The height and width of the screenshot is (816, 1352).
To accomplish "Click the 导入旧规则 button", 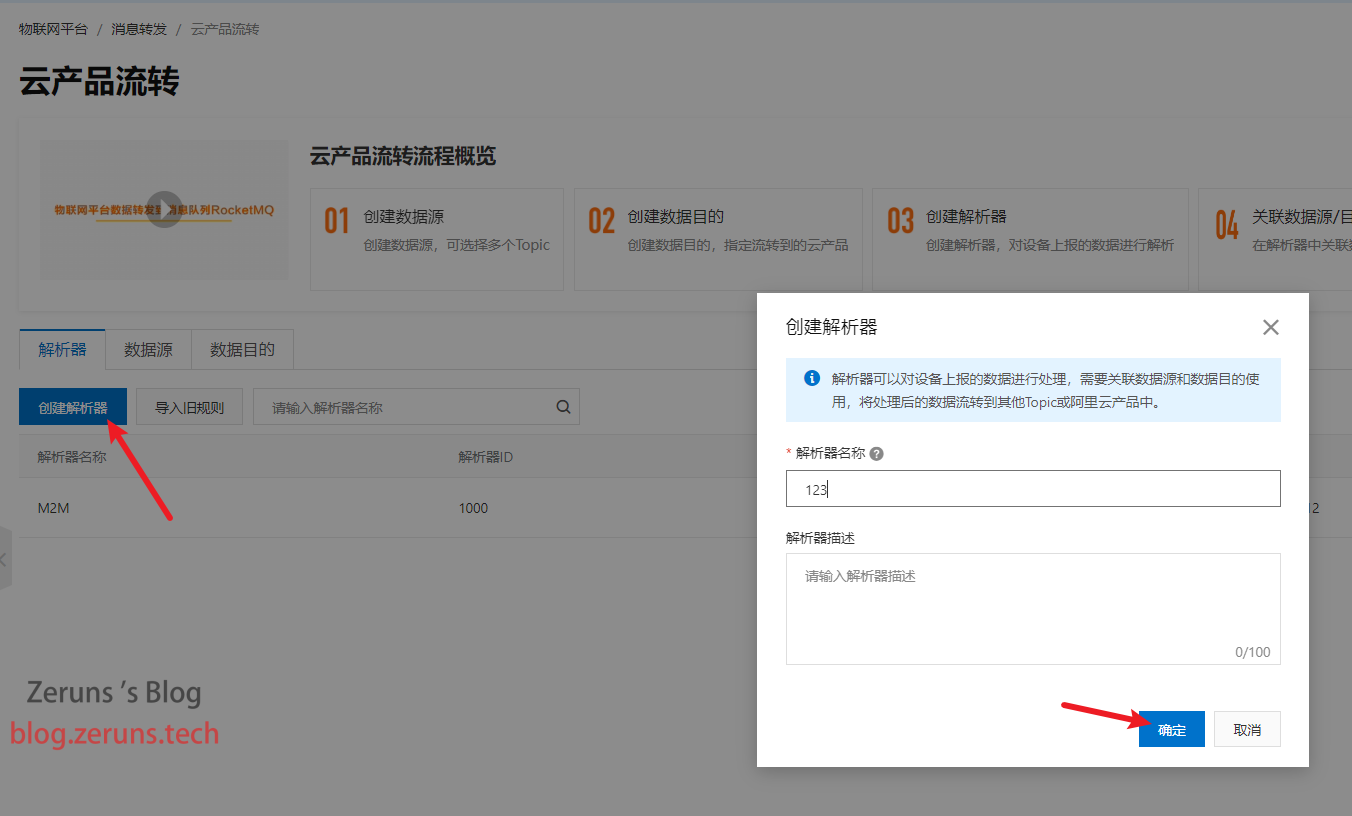I will [189, 407].
